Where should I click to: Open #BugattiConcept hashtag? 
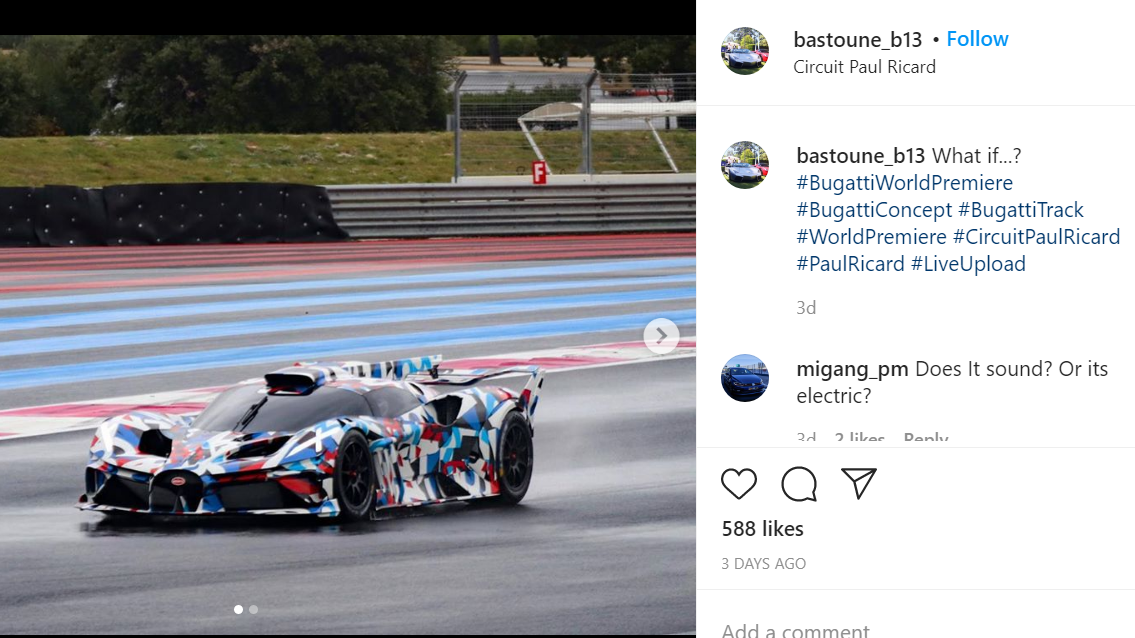pos(874,210)
